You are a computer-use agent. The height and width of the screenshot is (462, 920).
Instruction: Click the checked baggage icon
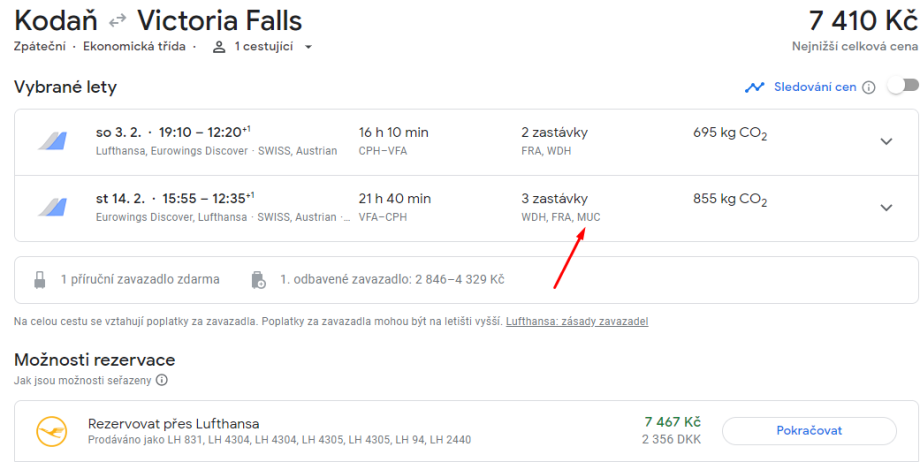tap(259, 280)
